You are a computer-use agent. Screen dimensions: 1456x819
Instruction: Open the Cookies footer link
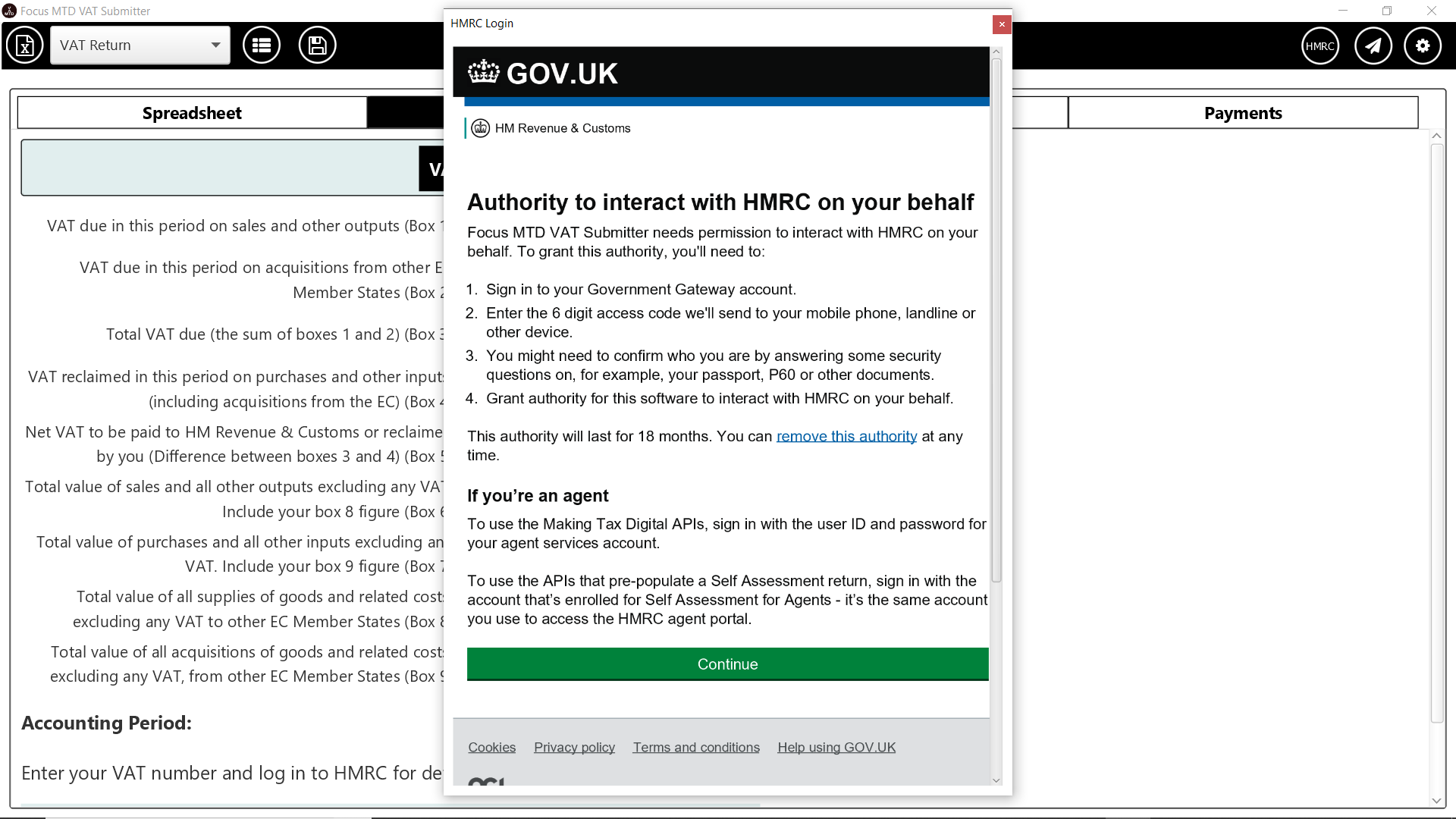491,748
